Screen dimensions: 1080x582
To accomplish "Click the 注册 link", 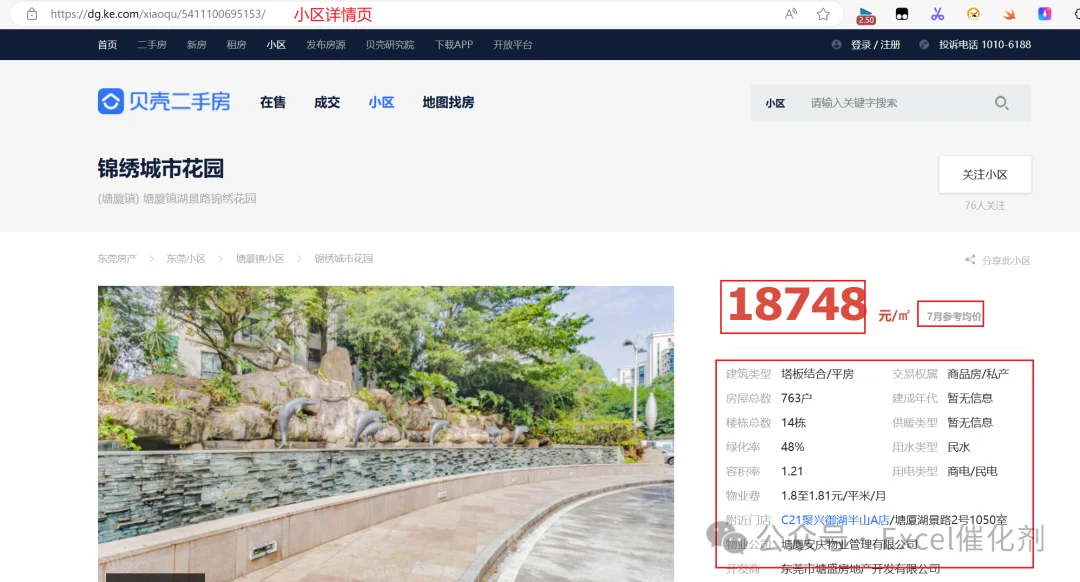I will click(x=890, y=45).
